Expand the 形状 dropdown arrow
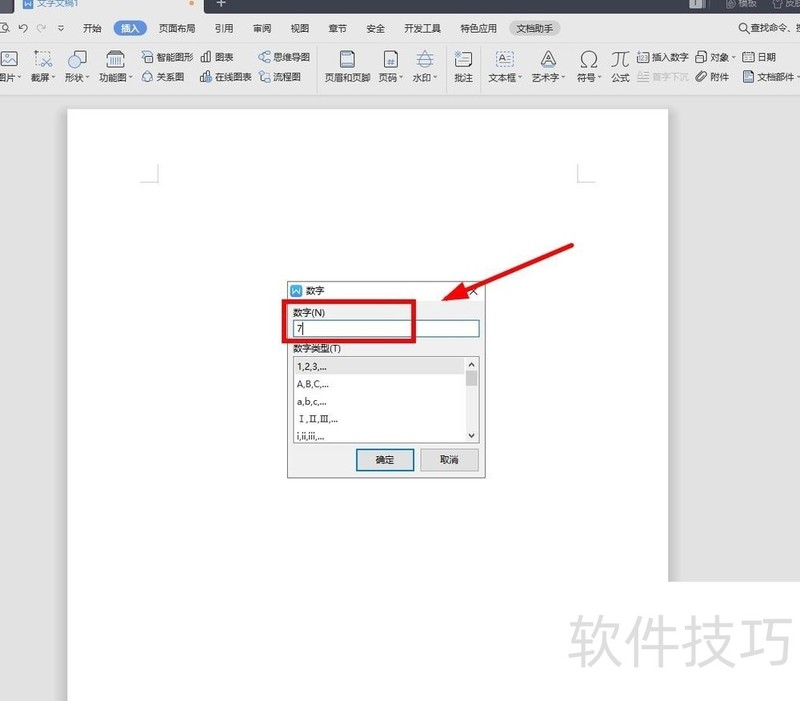 point(88,78)
